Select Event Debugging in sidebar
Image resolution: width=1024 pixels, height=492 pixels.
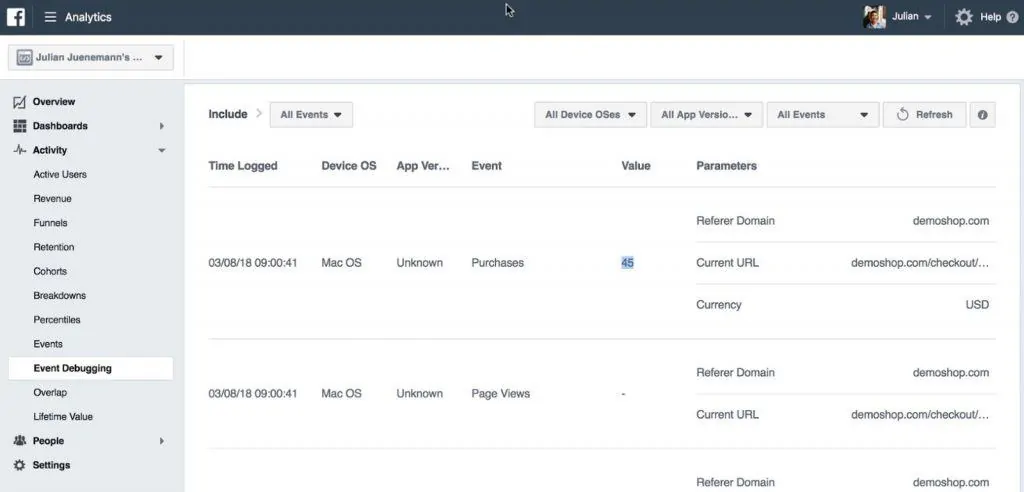pos(91,369)
